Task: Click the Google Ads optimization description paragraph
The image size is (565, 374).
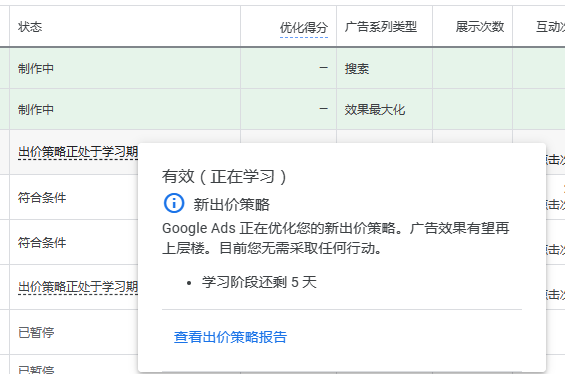Action: [335, 238]
